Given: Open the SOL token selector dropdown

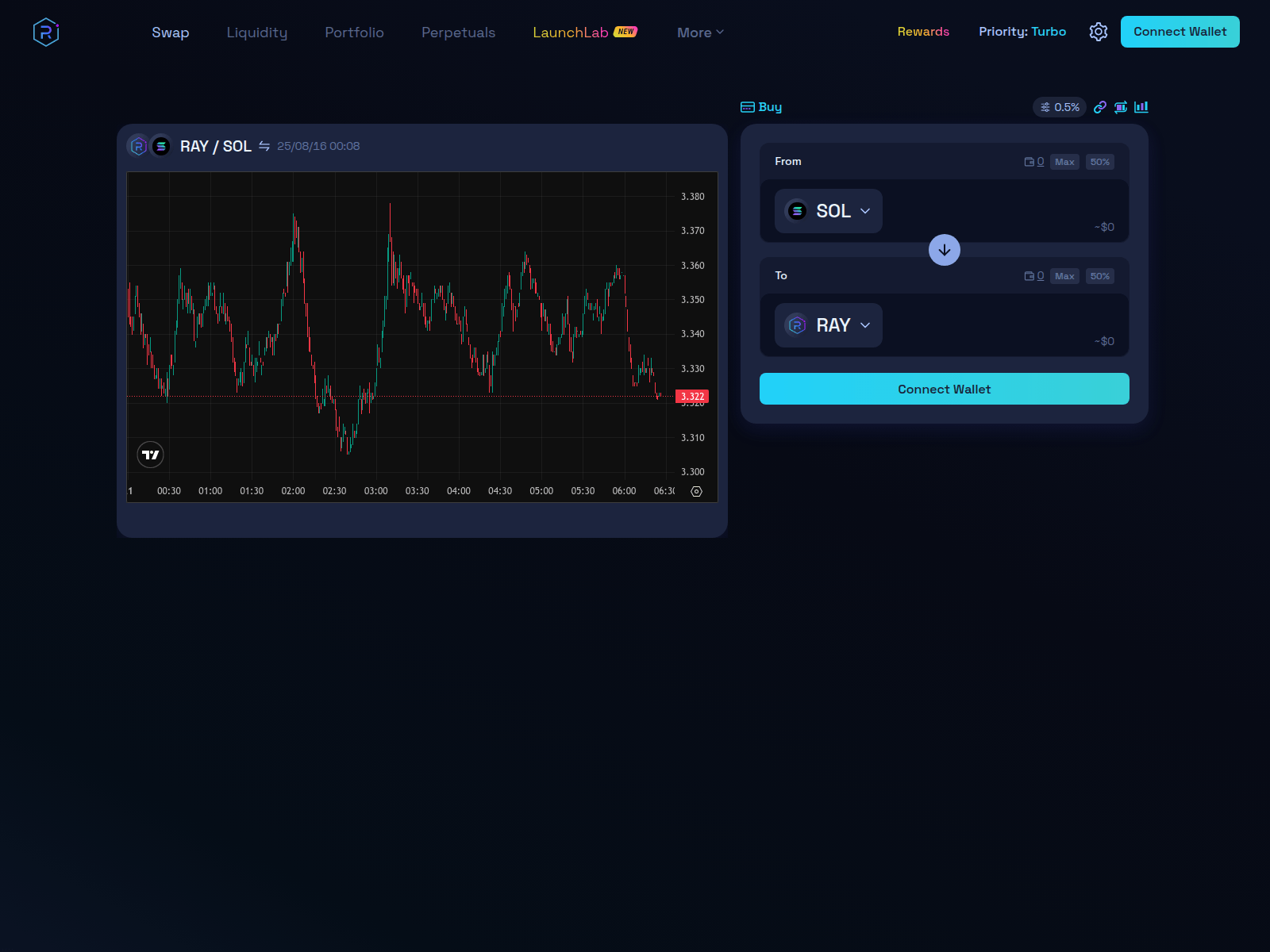Looking at the screenshot, I should 828,211.
